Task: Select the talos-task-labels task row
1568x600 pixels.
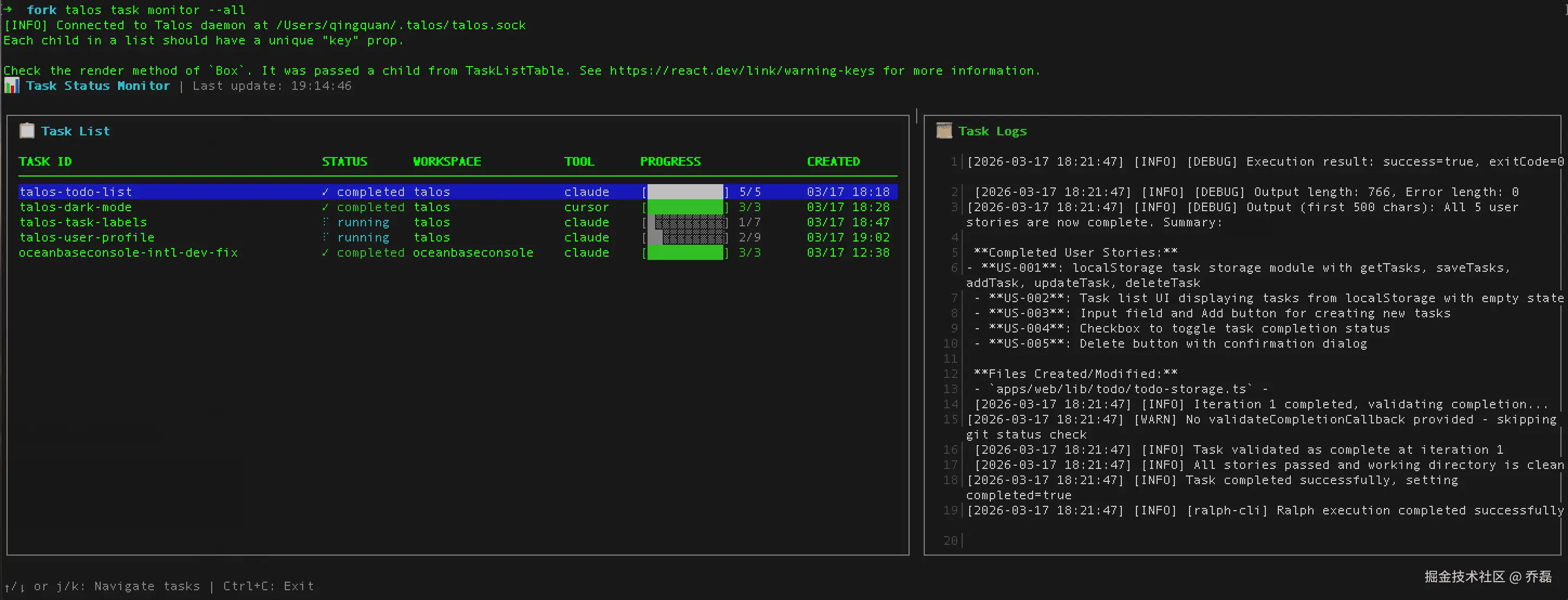Action: (x=83, y=222)
